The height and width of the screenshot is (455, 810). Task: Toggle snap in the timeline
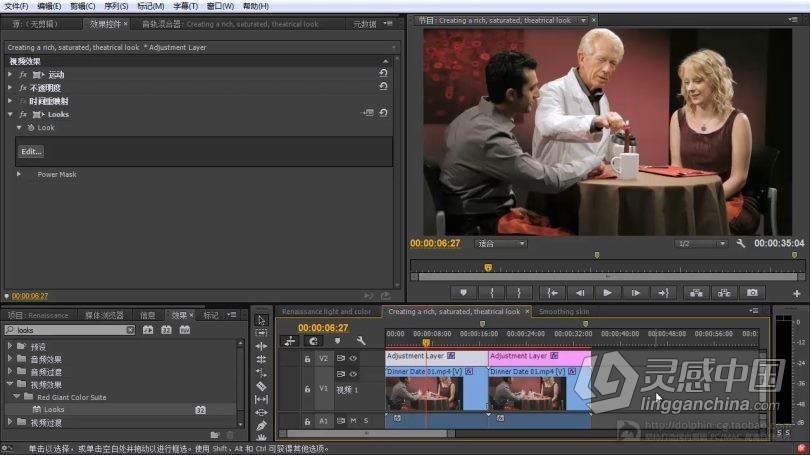click(x=313, y=341)
